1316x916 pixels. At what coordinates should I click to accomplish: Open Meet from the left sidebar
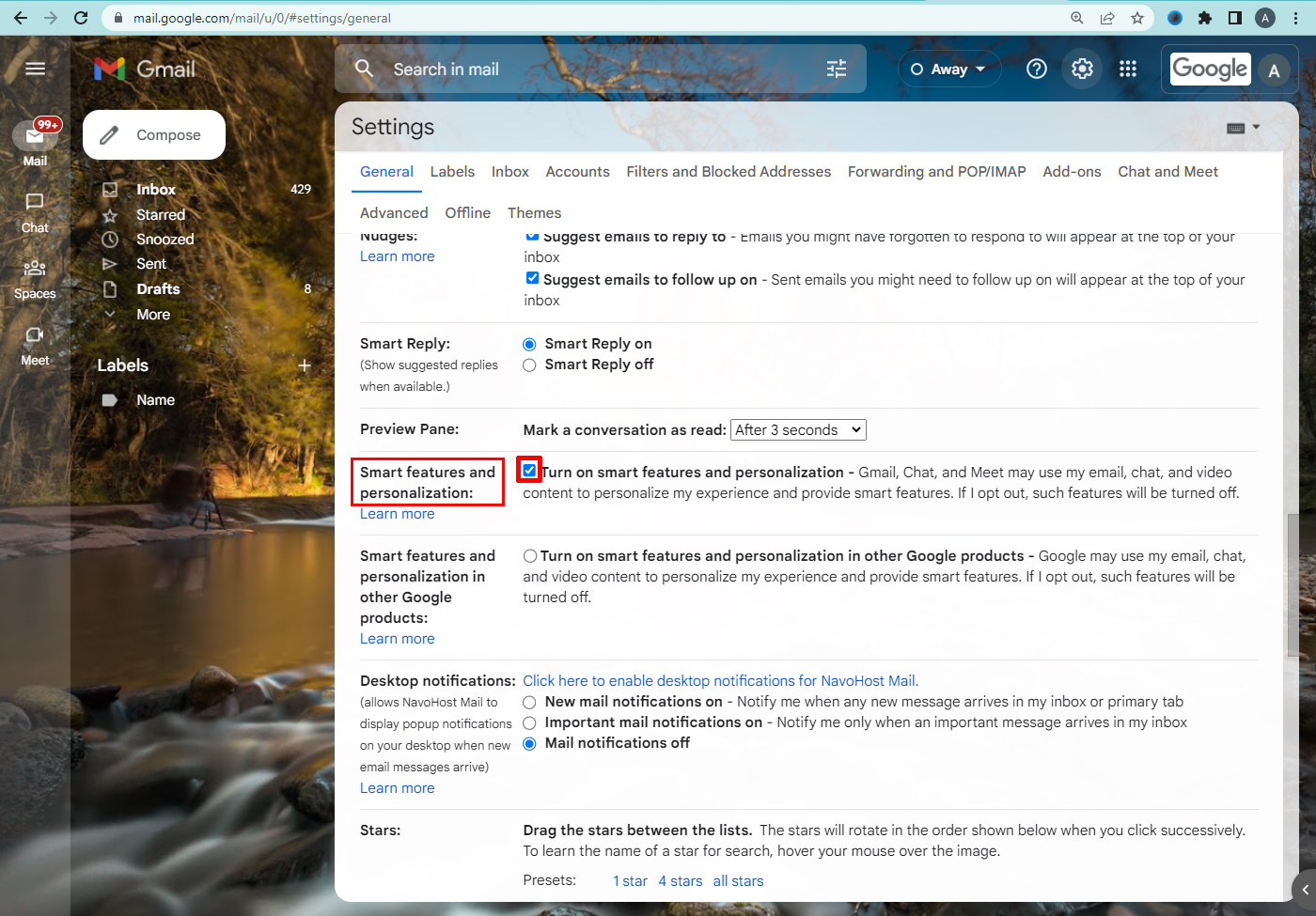(35, 347)
